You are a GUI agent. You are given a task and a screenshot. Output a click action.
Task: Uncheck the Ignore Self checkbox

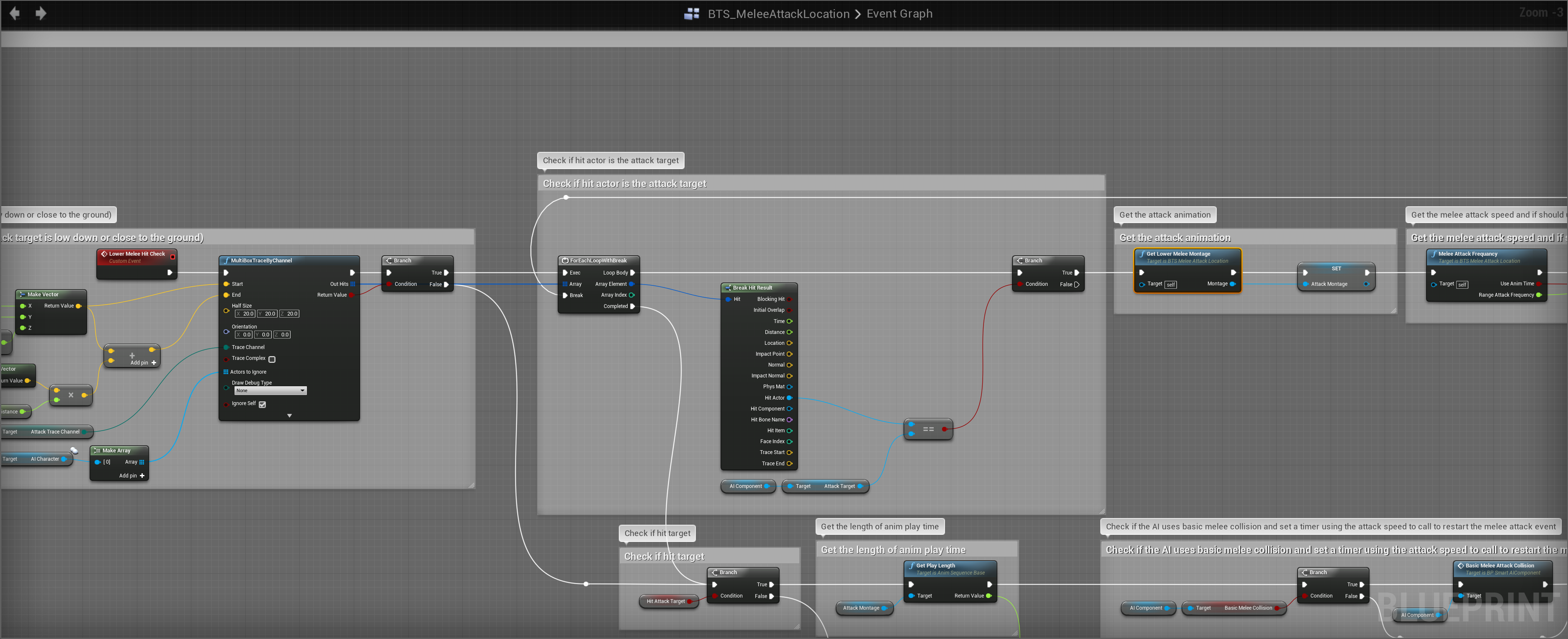(x=263, y=404)
